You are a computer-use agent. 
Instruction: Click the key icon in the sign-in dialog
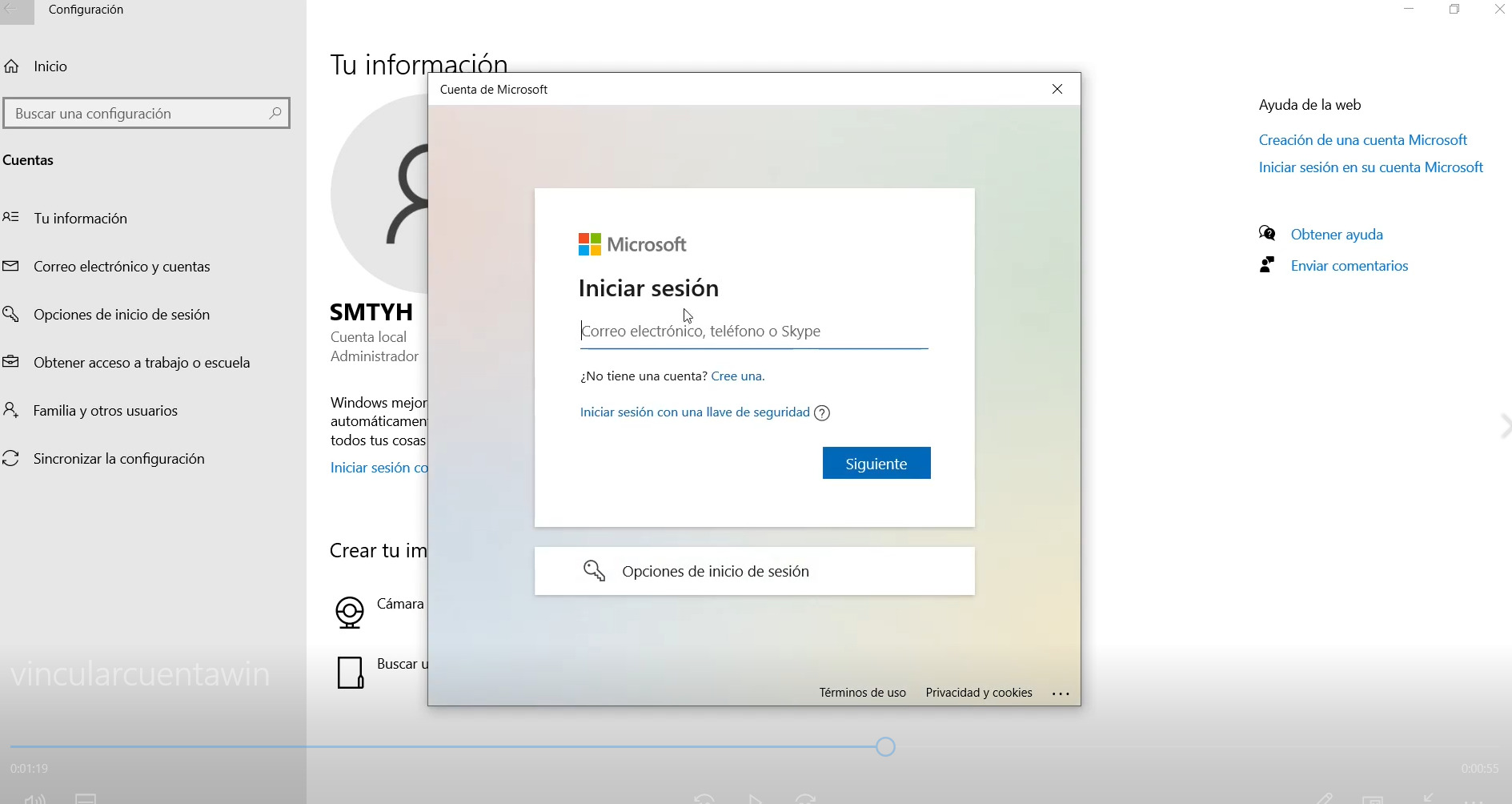[594, 571]
